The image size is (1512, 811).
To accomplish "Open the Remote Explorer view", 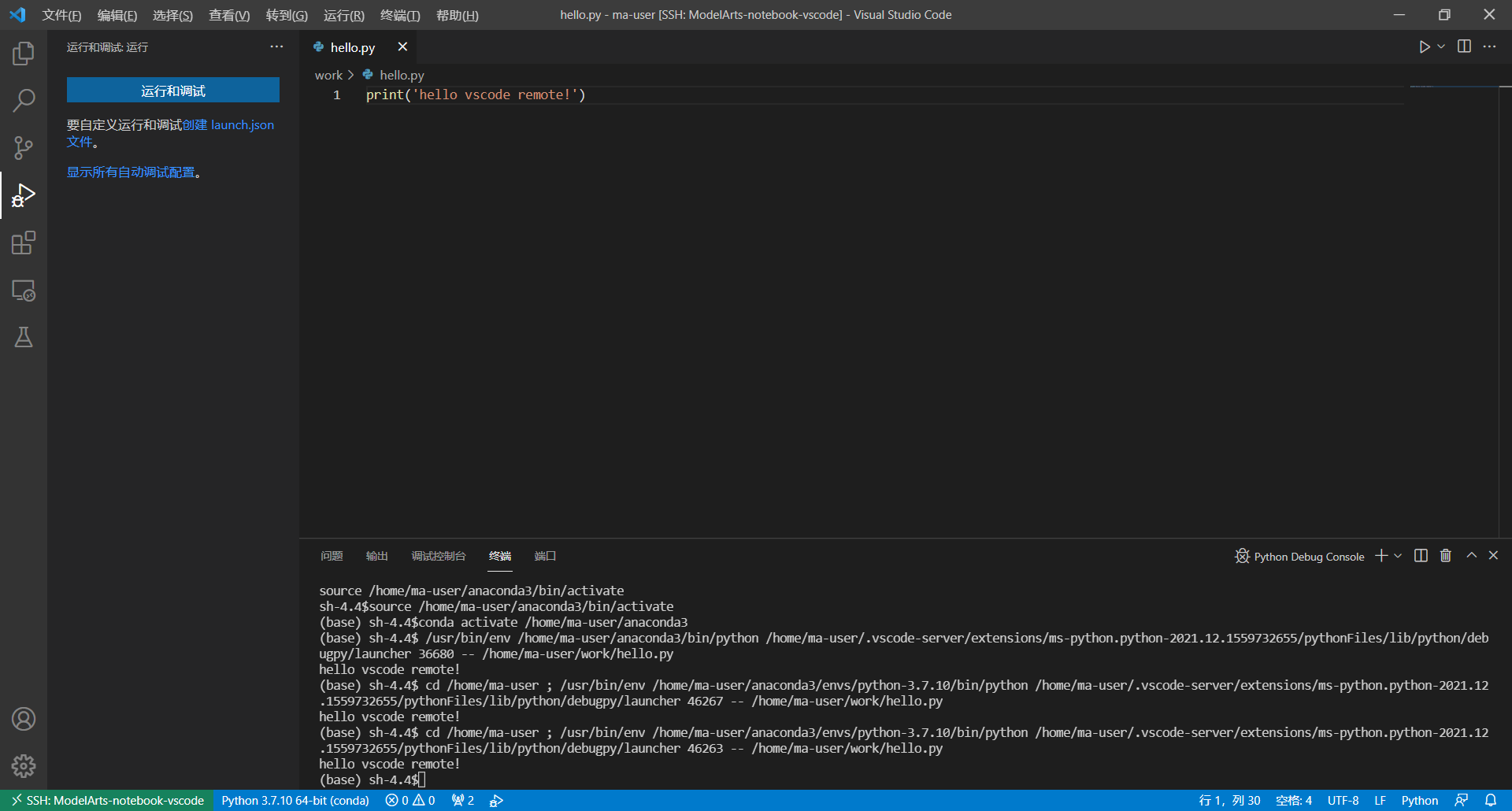I will click(24, 291).
